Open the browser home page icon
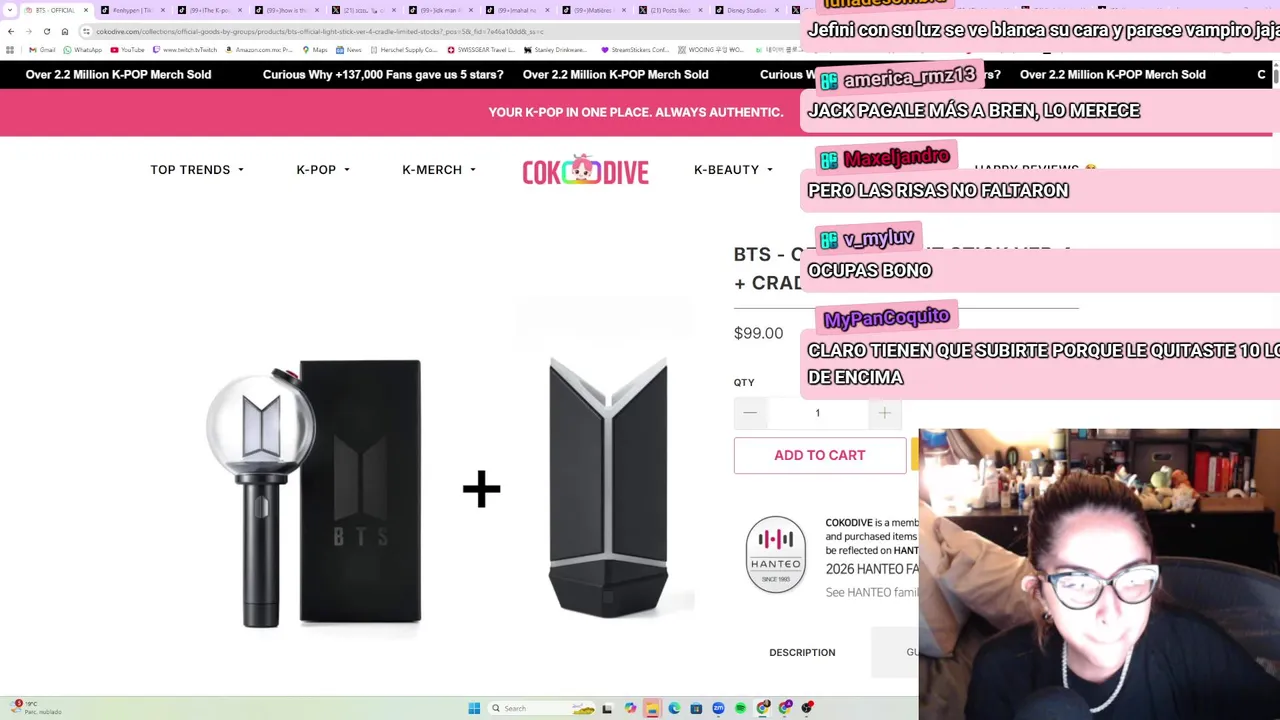Screen dimensions: 1280x720 [65, 31]
